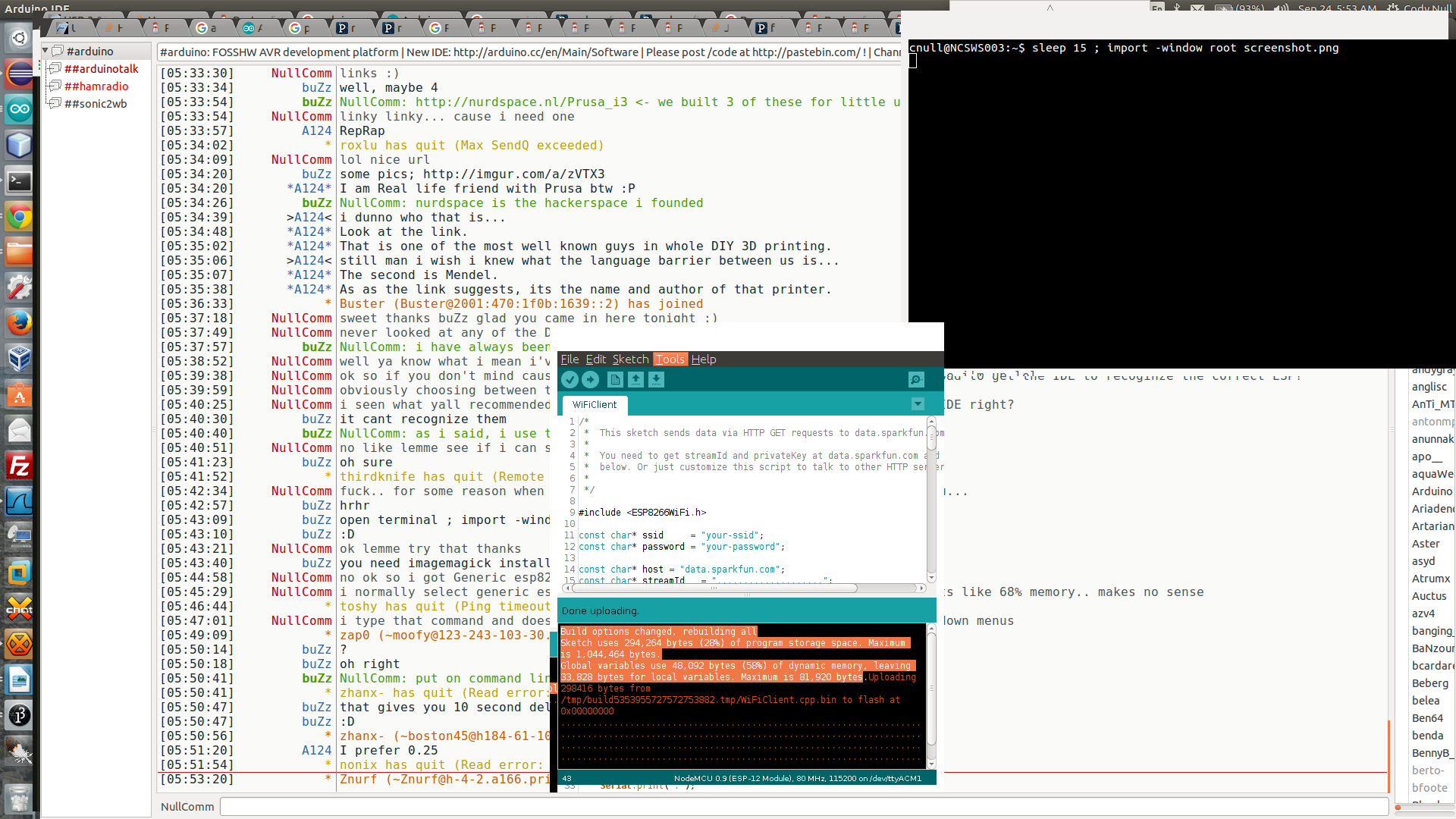1456x819 pixels.
Task: Launch XChat from the launcher
Action: coord(19,609)
